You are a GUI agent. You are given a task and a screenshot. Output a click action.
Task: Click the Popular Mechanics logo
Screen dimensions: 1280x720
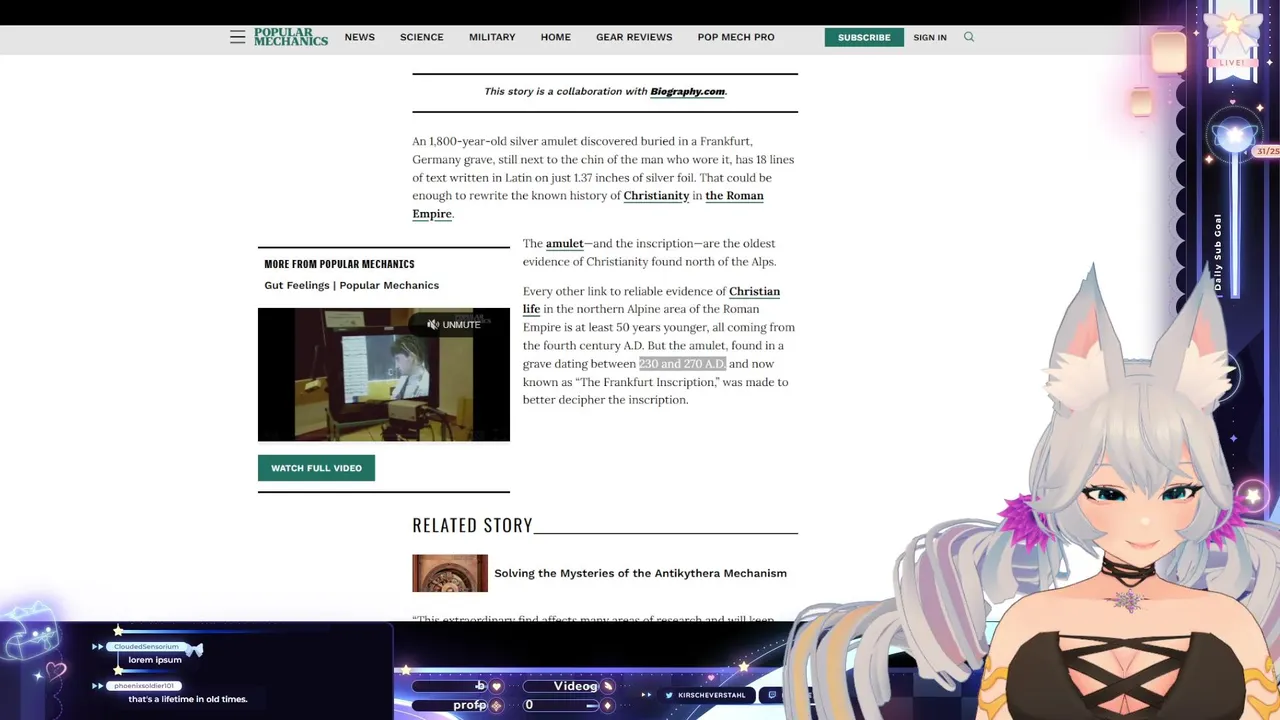pos(291,37)
